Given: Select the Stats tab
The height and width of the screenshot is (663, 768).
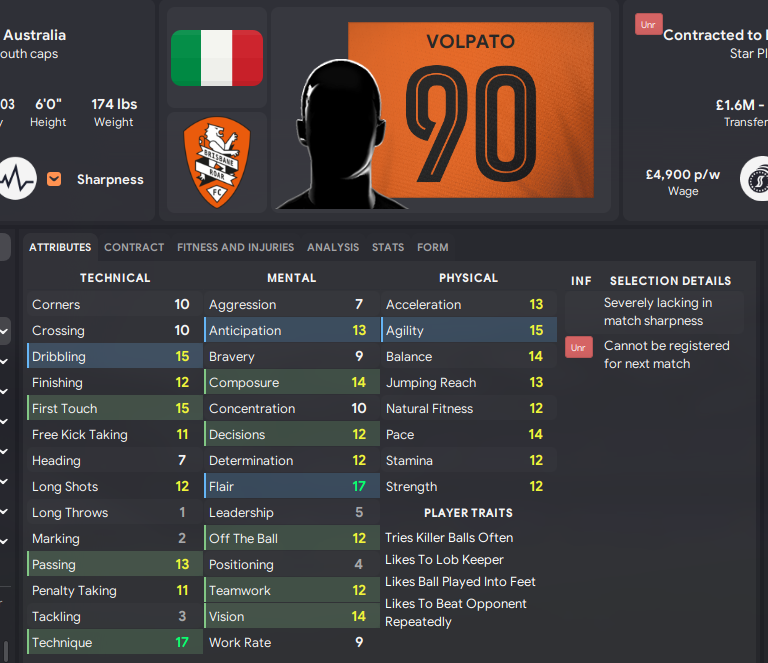Looking at the screenshot, I should [388, 247].
